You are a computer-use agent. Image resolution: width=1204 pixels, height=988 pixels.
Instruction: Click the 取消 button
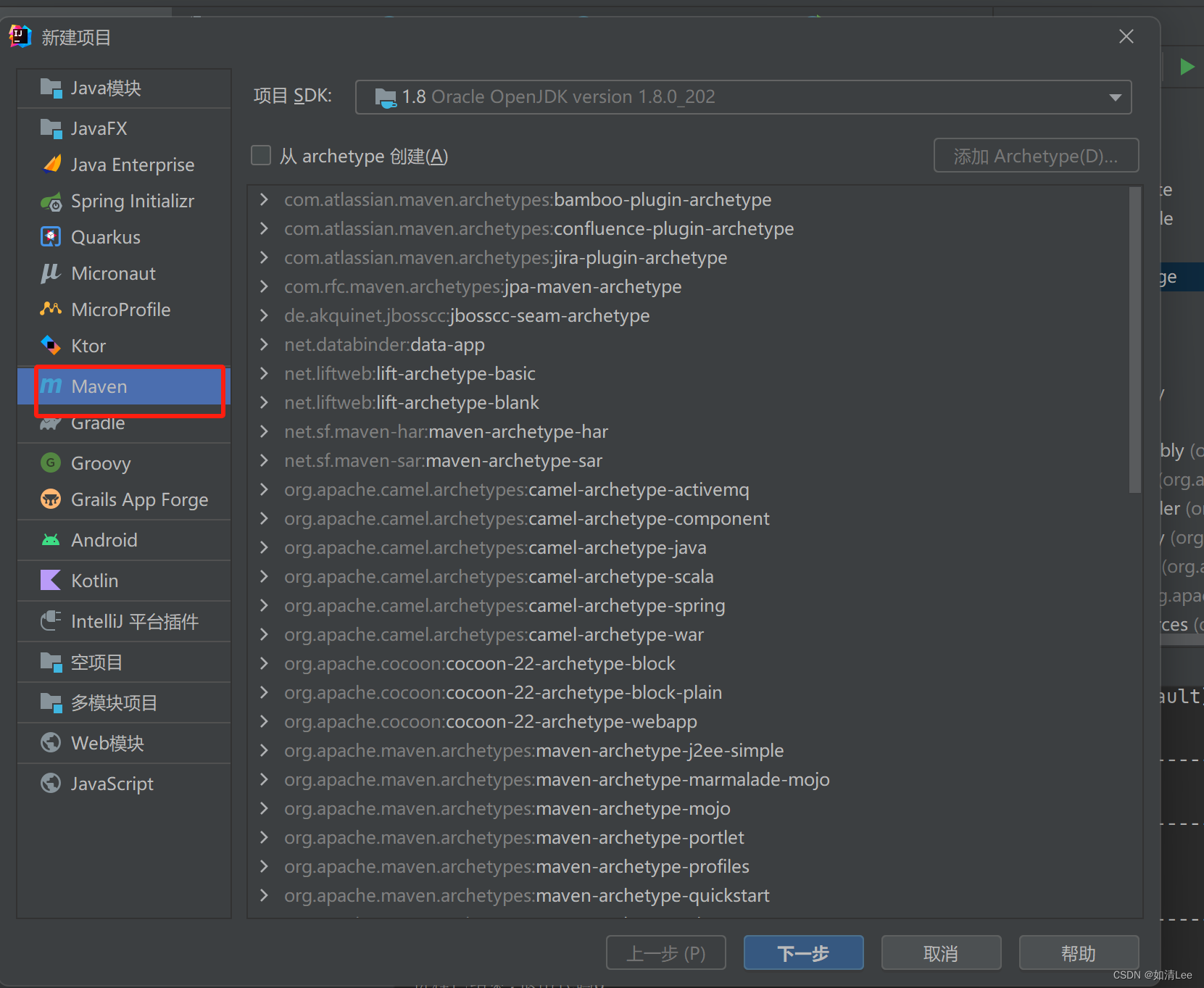941,952
